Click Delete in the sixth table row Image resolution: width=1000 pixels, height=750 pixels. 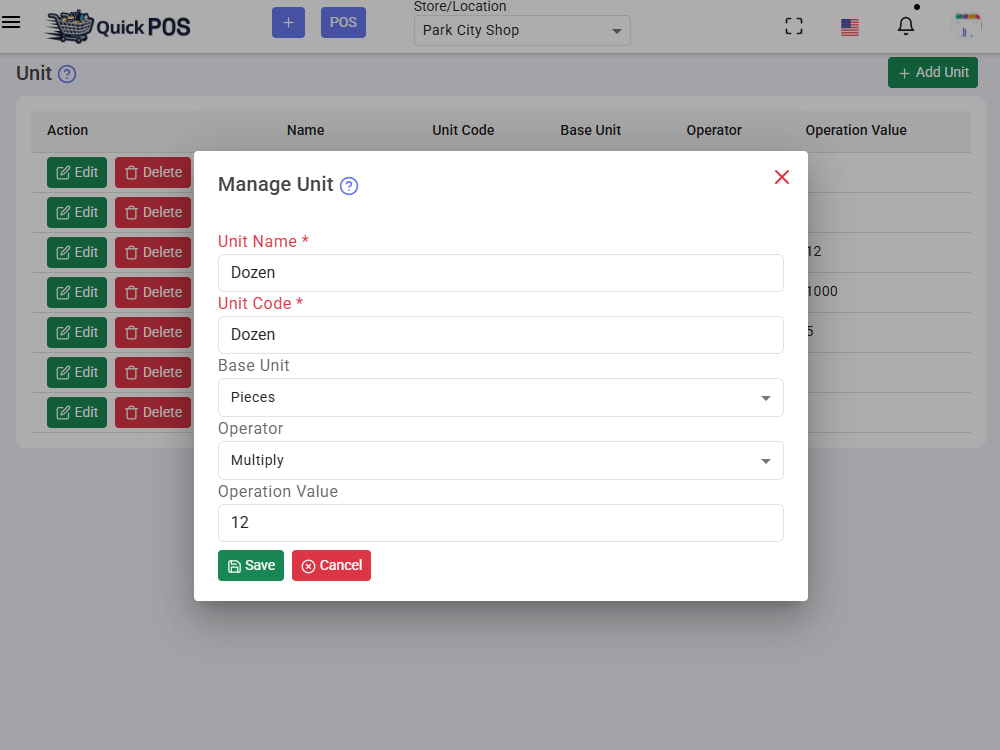click(153, 372)
